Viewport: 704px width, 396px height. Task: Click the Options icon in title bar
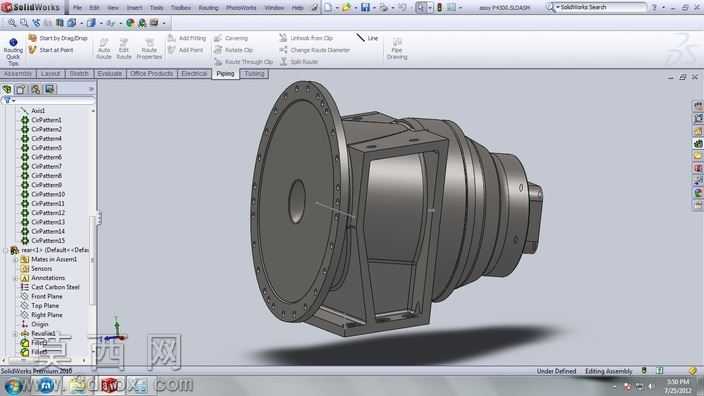tap(451, 8)
